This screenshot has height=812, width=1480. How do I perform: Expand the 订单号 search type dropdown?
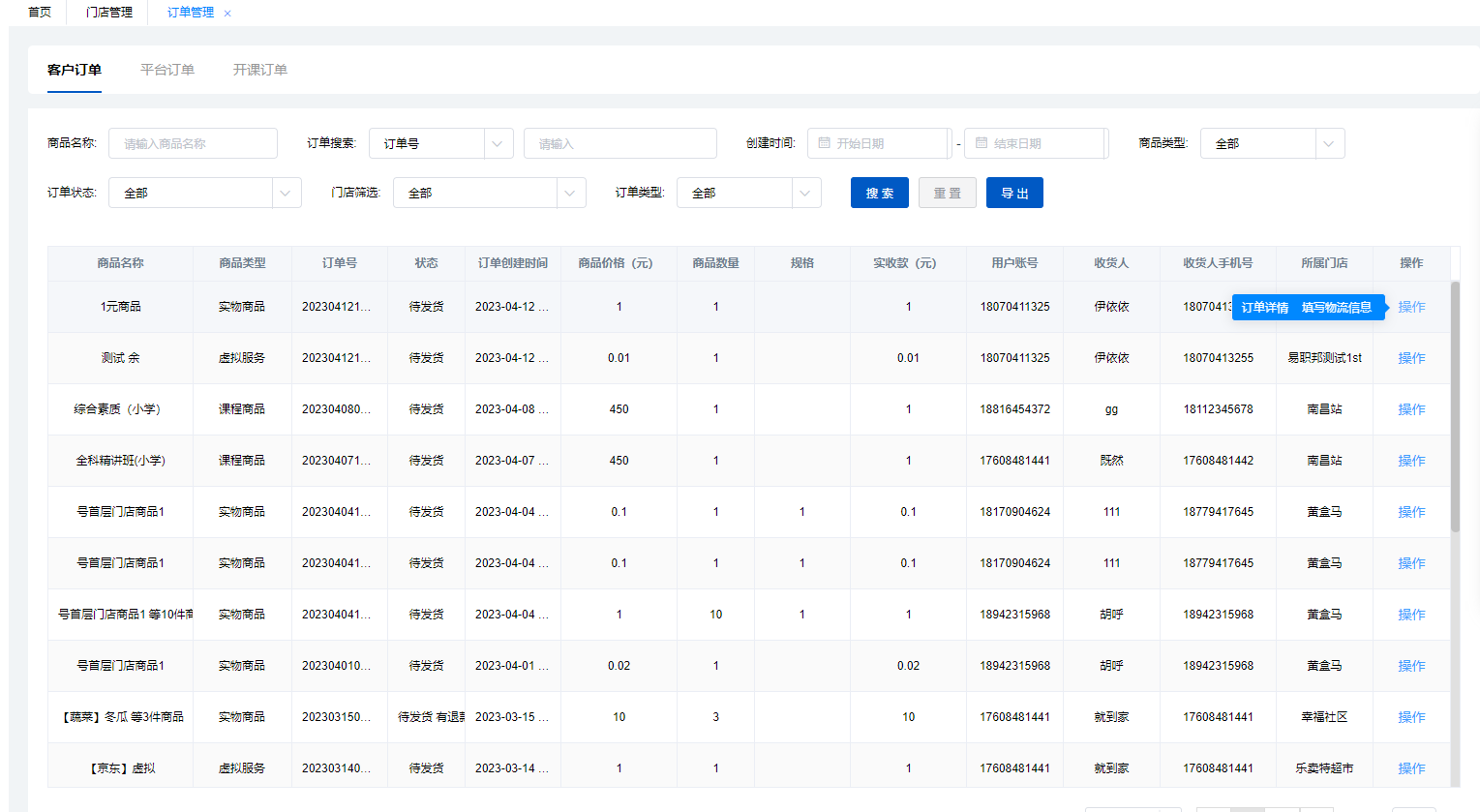pos(497,143)
